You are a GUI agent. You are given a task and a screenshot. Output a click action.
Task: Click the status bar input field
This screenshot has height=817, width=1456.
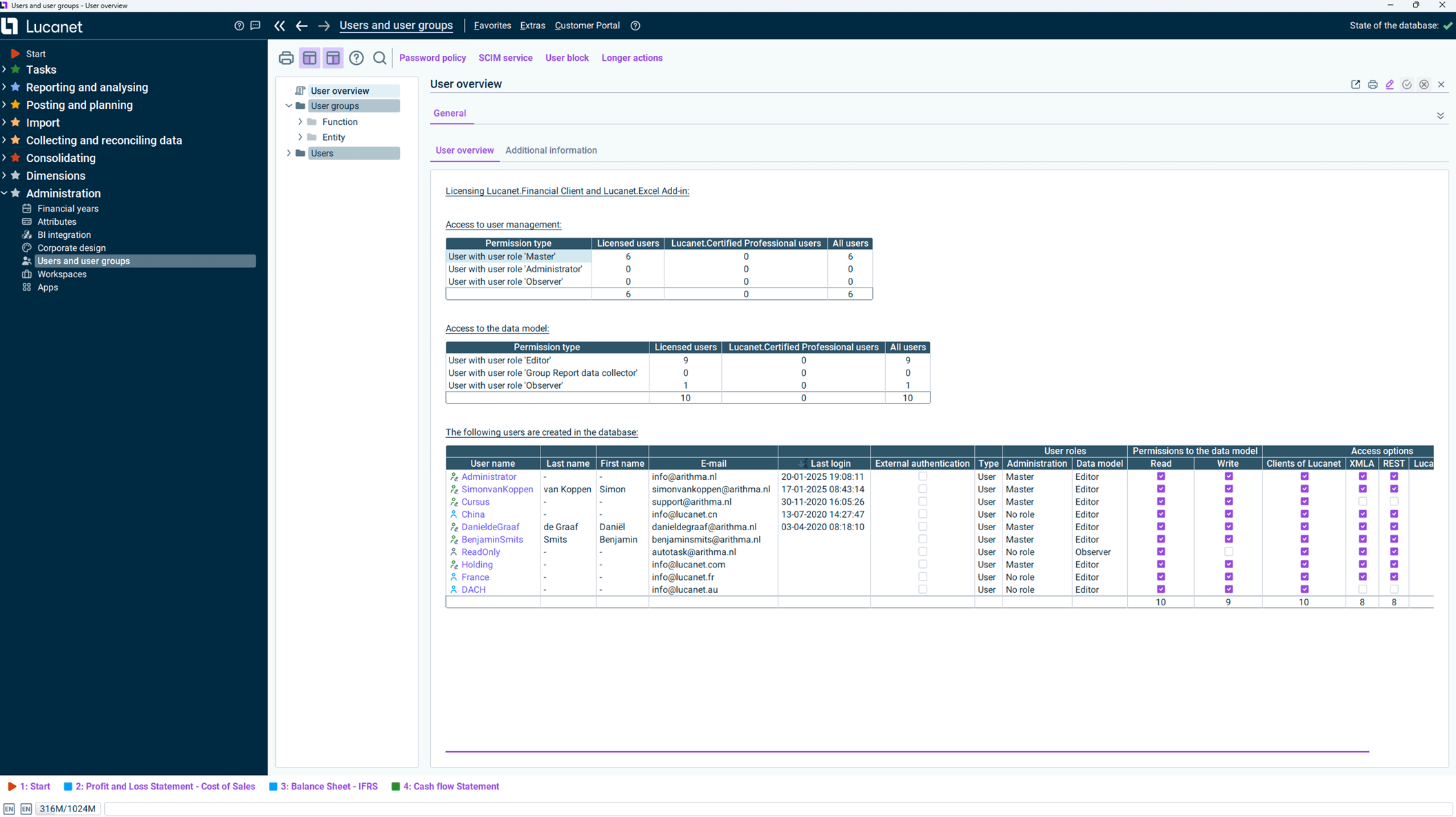pyautogui.click(x=778, y=809)
